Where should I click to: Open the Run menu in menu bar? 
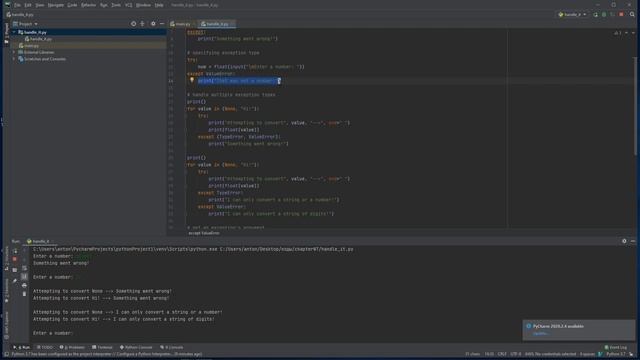point(104,5)
